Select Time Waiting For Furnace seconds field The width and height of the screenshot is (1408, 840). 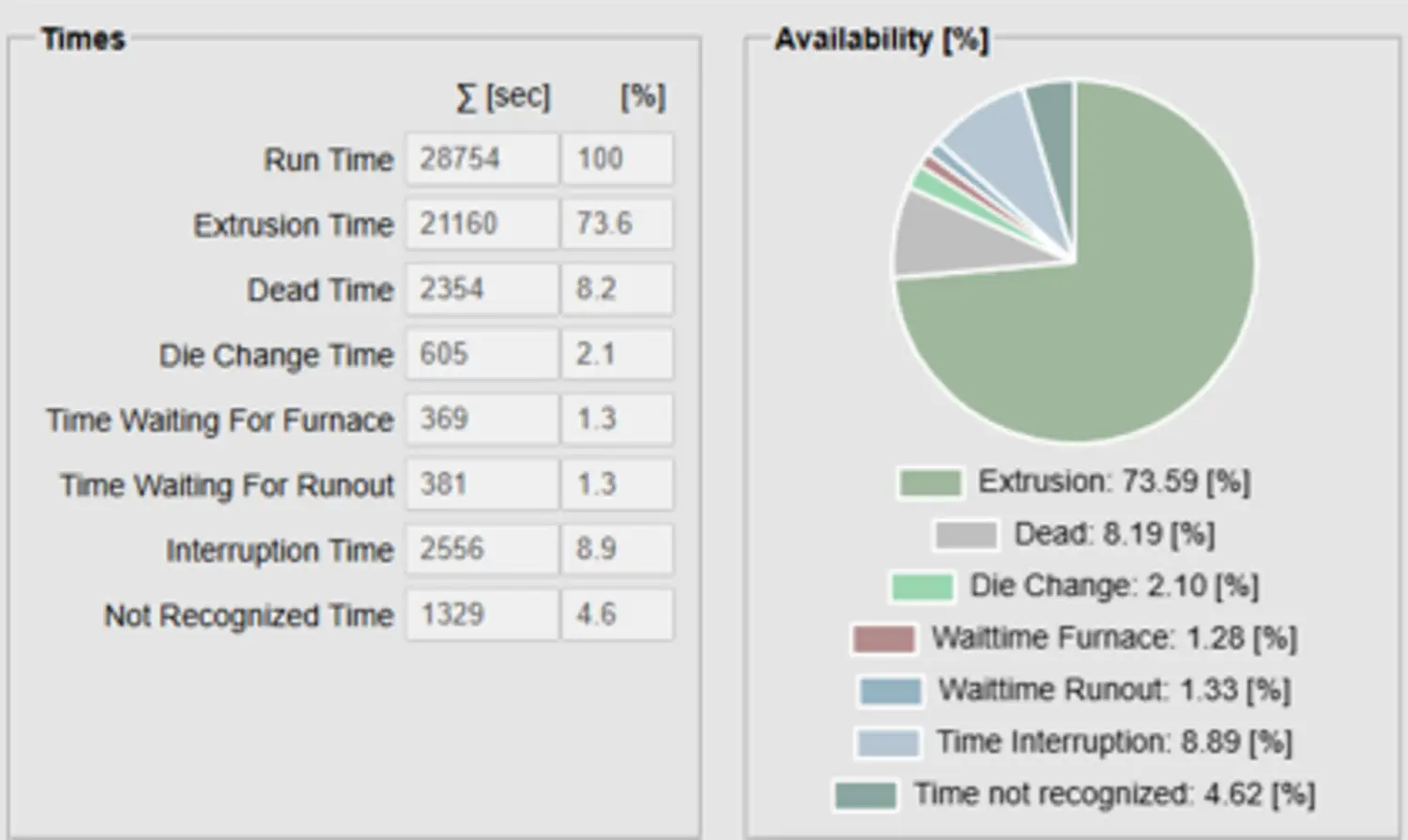[482, 419]
